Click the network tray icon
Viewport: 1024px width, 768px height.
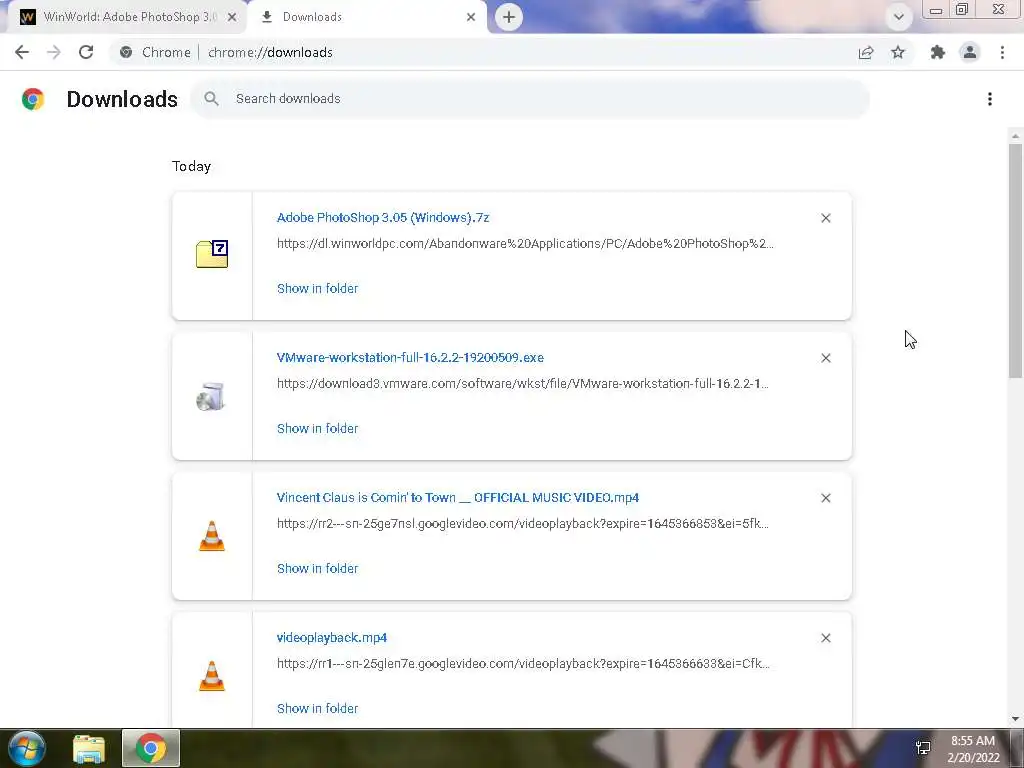923,748
